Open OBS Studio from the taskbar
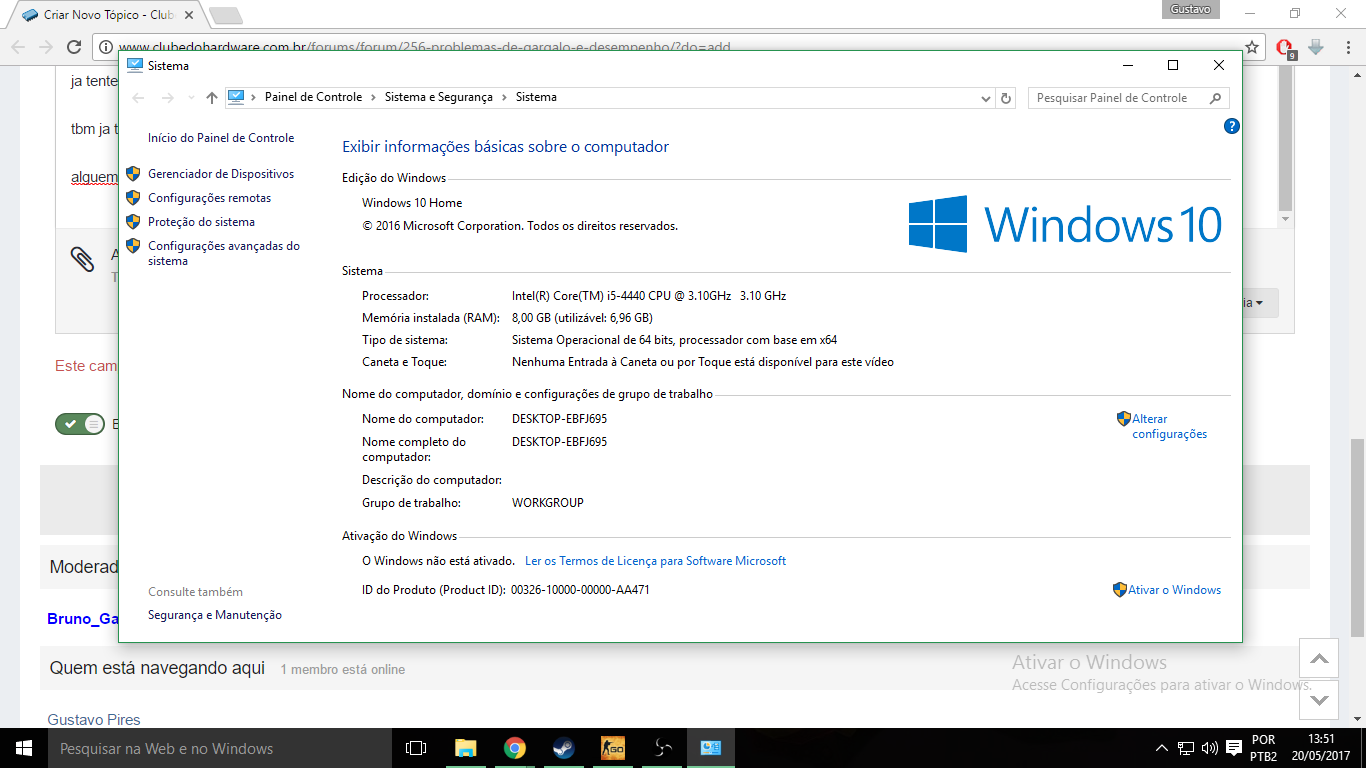 pyautogui.click(x=661, y=748)
